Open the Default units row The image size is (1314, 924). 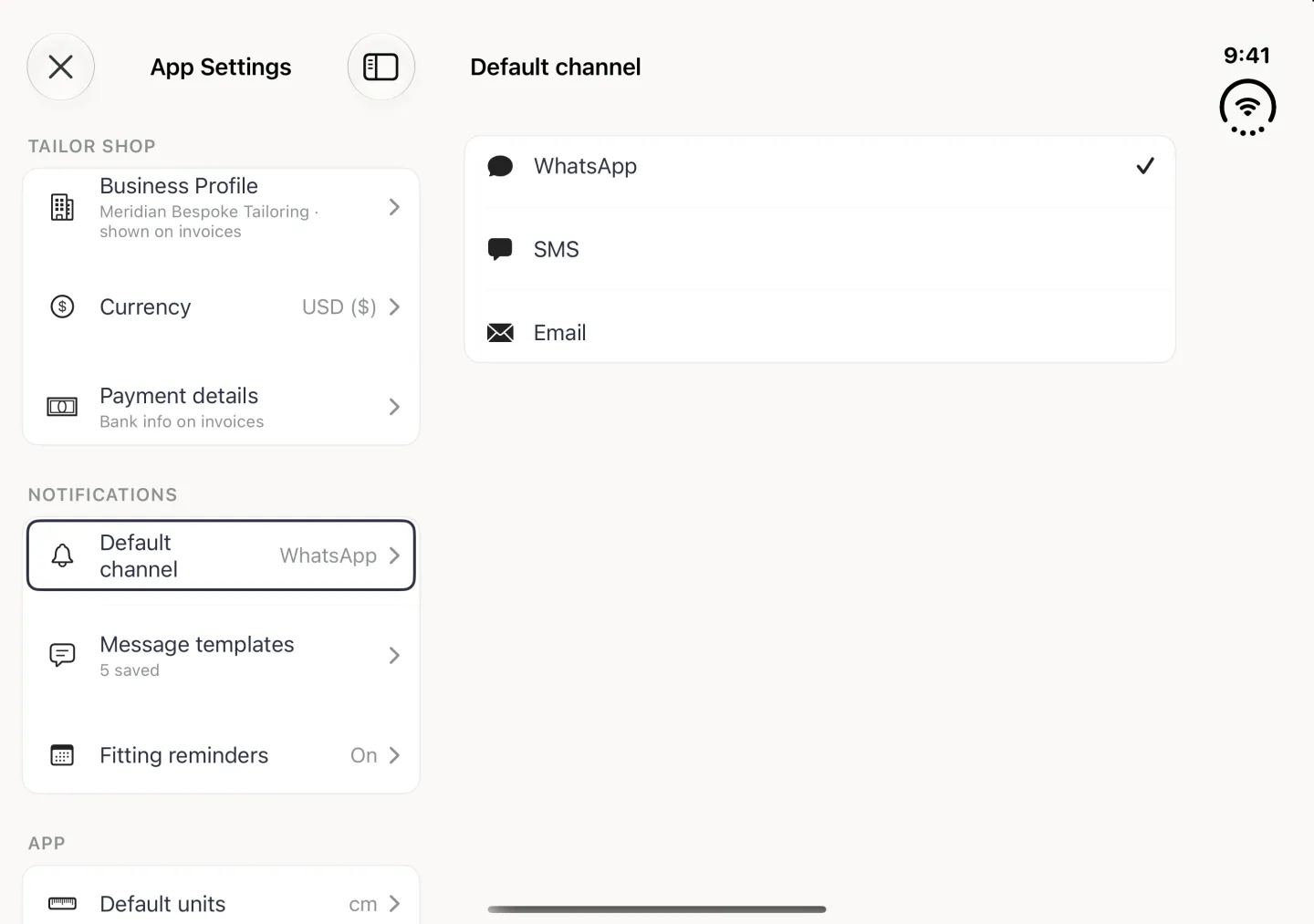coord(221,901)
